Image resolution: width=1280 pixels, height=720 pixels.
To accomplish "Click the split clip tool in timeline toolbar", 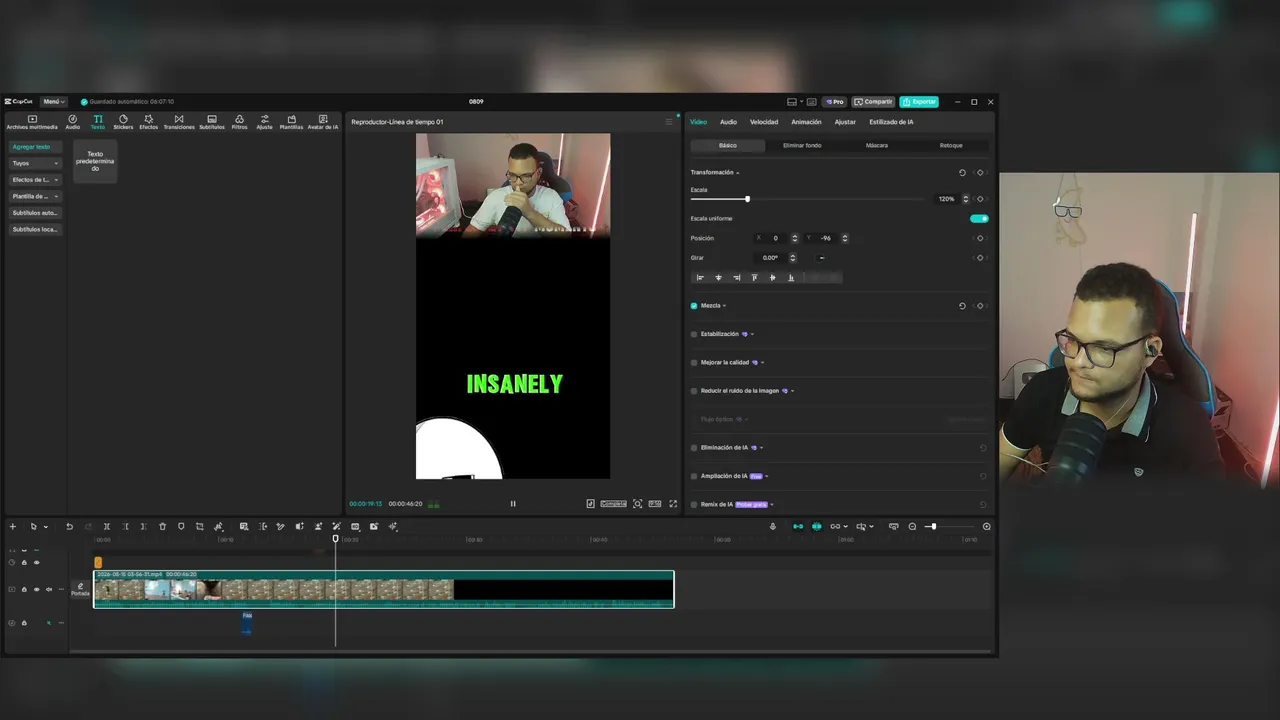I will click(107, 527).
